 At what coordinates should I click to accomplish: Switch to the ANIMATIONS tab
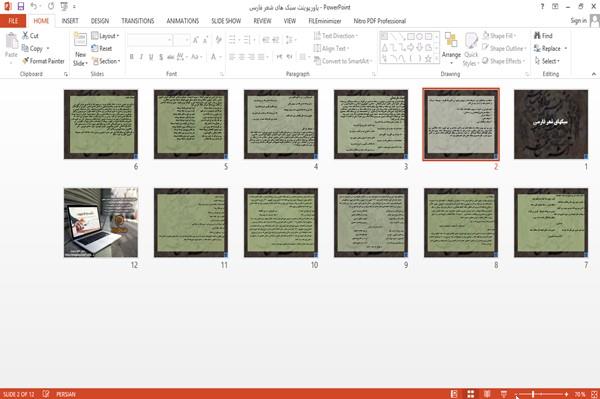click(183, 21)
